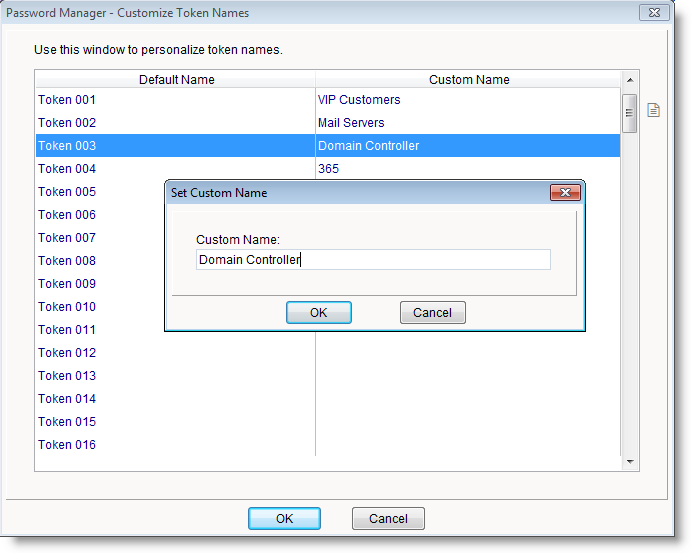Click the Custom Name column header

pos(468,80)
